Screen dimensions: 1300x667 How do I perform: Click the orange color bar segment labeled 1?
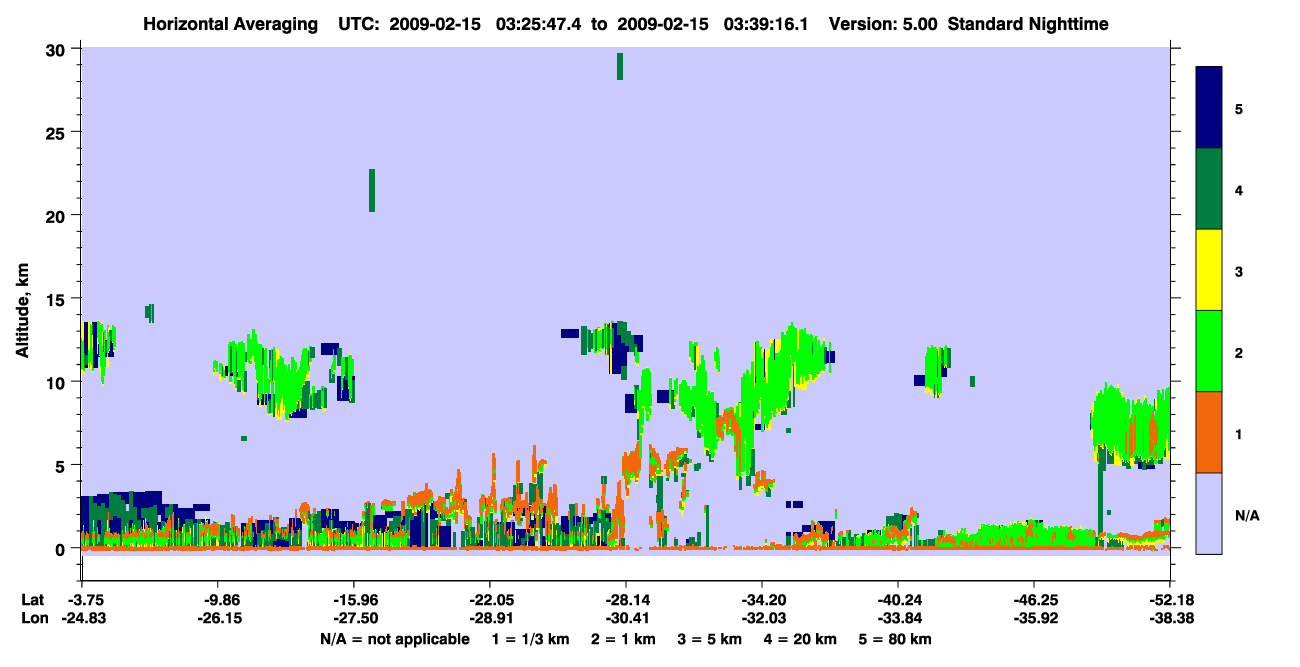tap(1209, 432)
